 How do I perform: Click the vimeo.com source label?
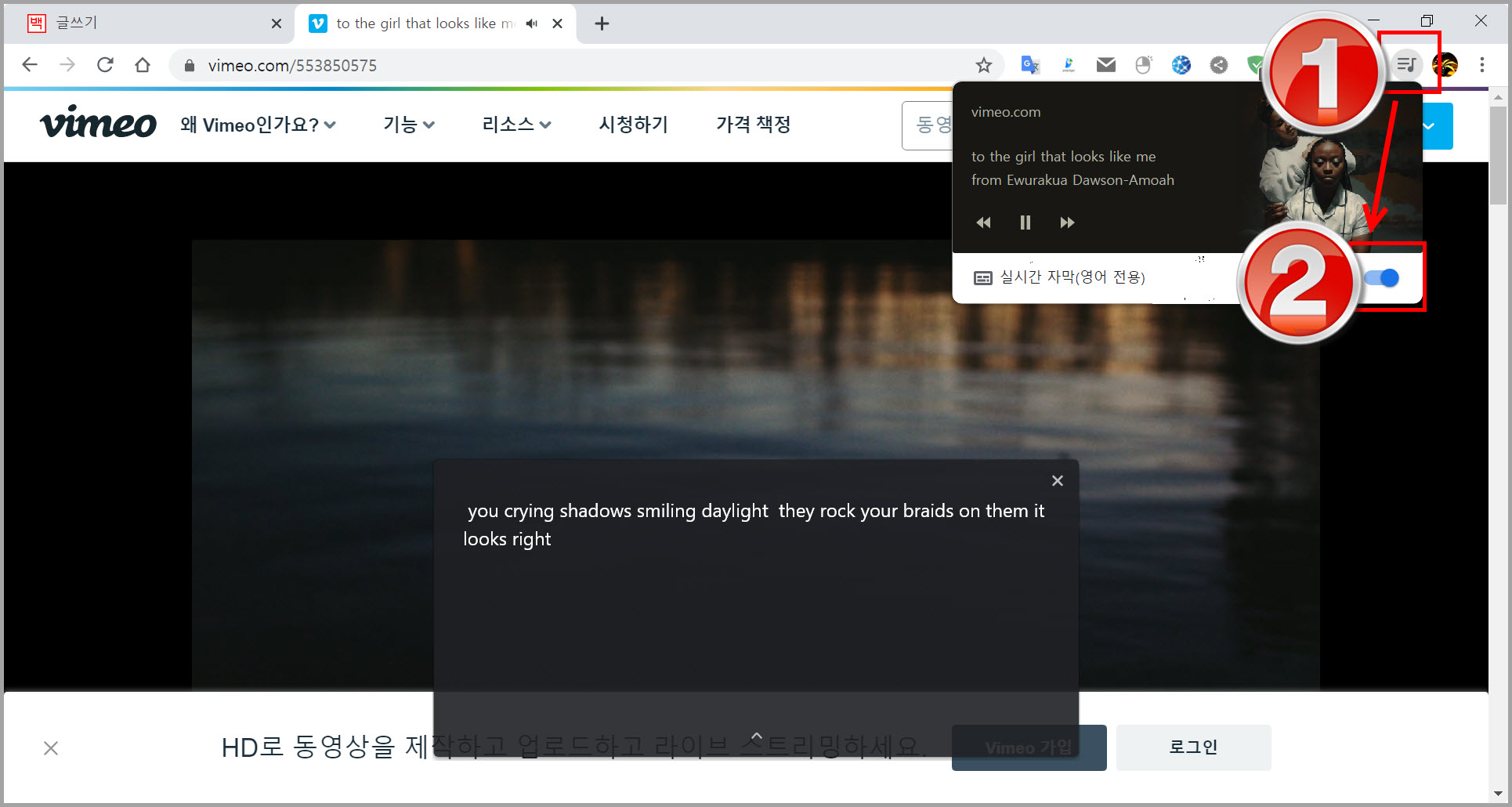click(1006, 112)
